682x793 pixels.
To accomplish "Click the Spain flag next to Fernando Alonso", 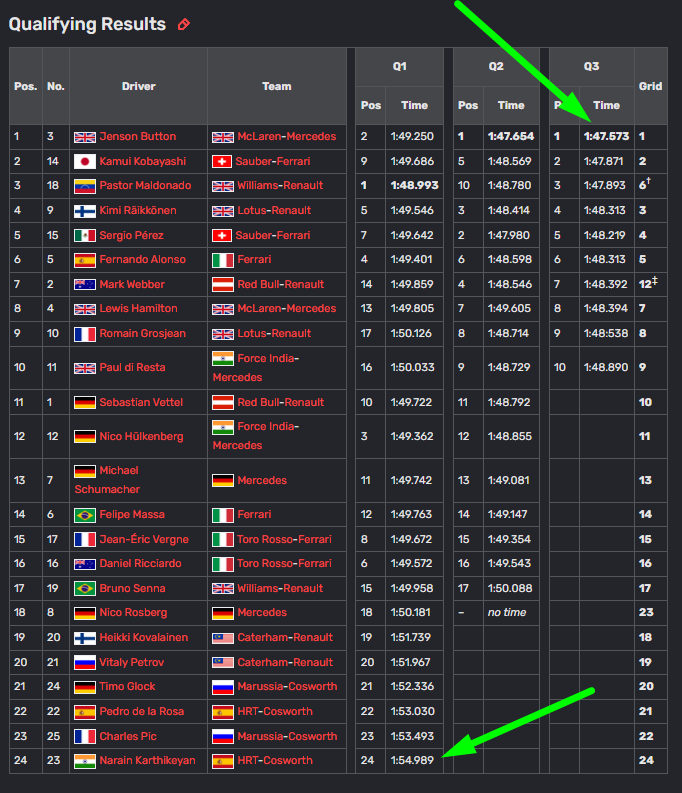I will pyautogui.click(x=84, y=260).
